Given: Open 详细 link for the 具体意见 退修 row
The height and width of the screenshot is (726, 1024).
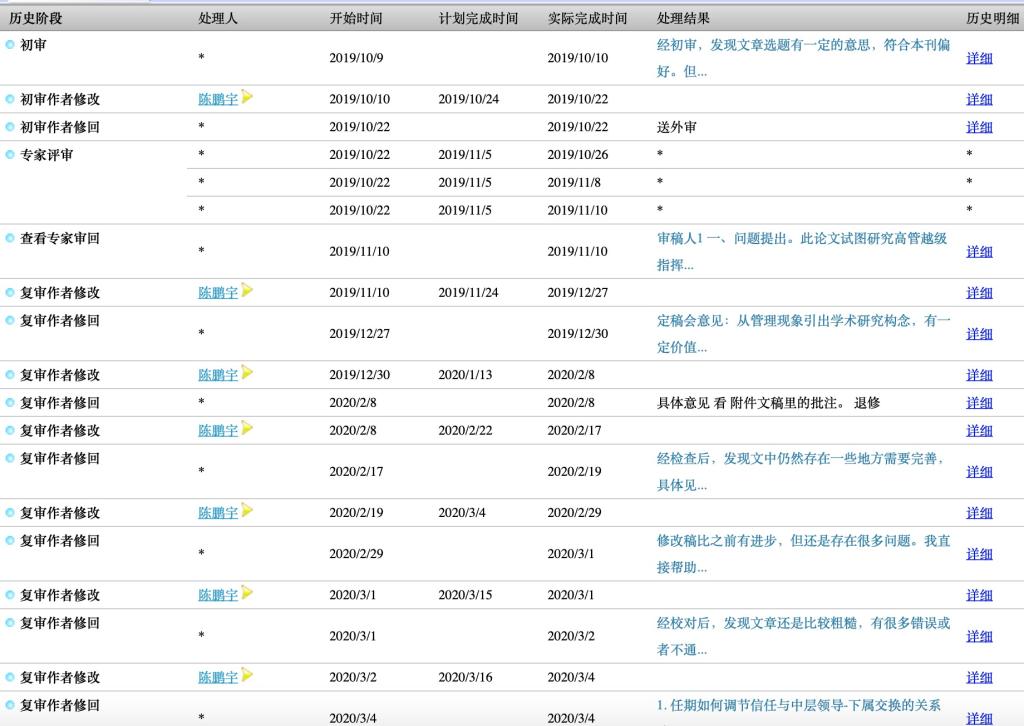Looking at the screenshot, I should [979, 403].
